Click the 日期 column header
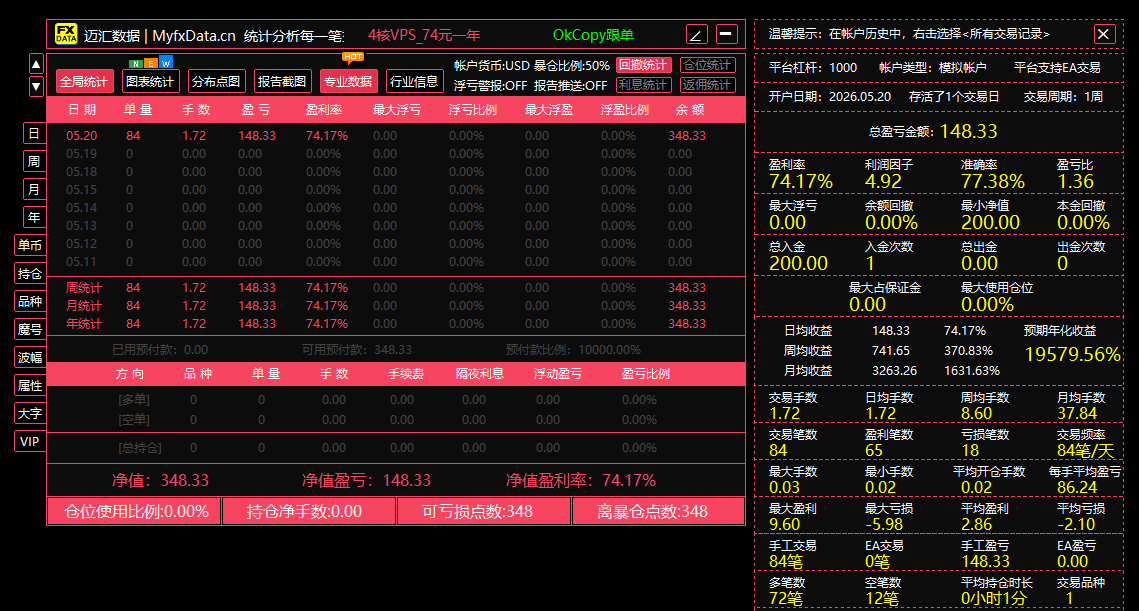Image resolution: width=1139 pixels, height=611 pixels. [x=82, y=110]
